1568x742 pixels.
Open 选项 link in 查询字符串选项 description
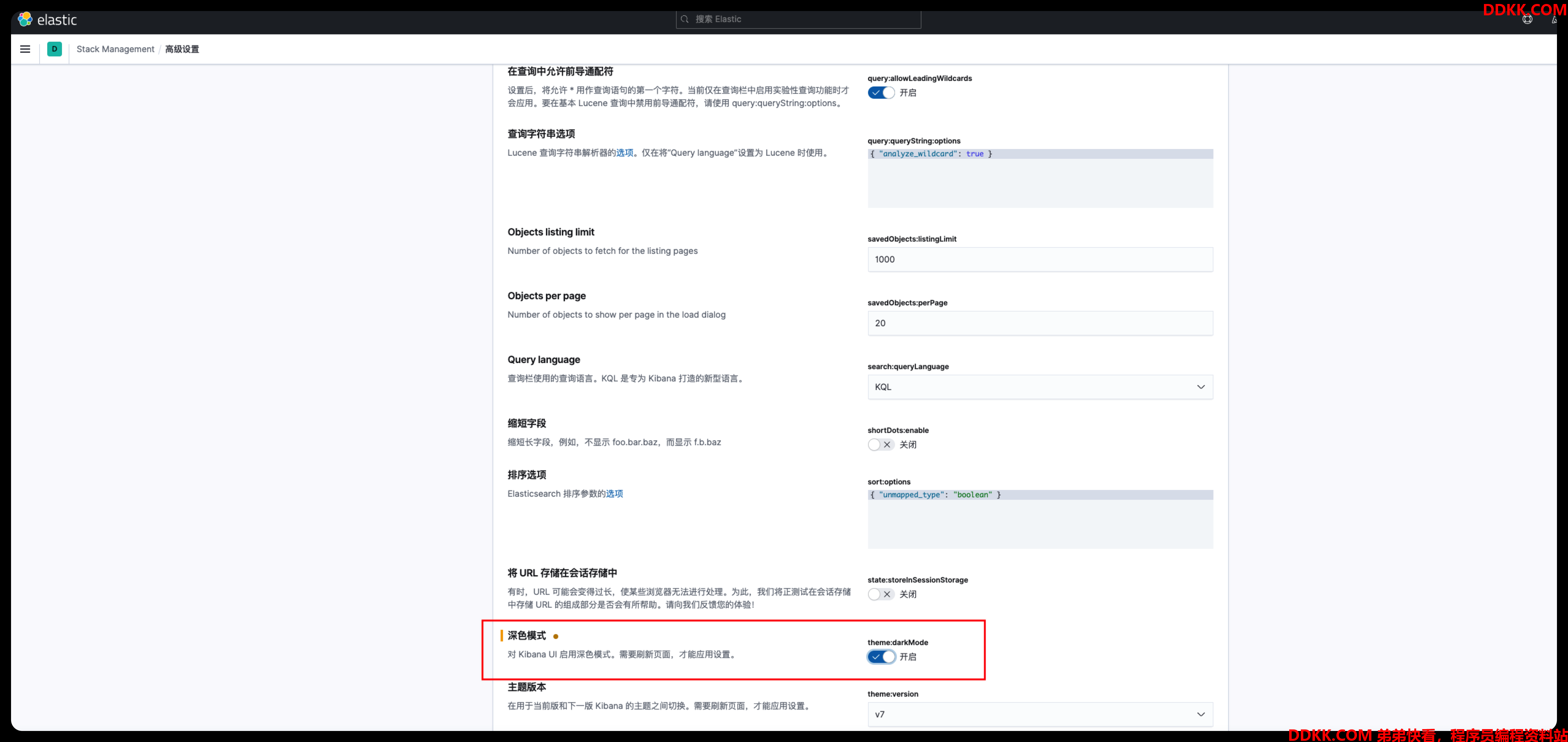(625, 153)
